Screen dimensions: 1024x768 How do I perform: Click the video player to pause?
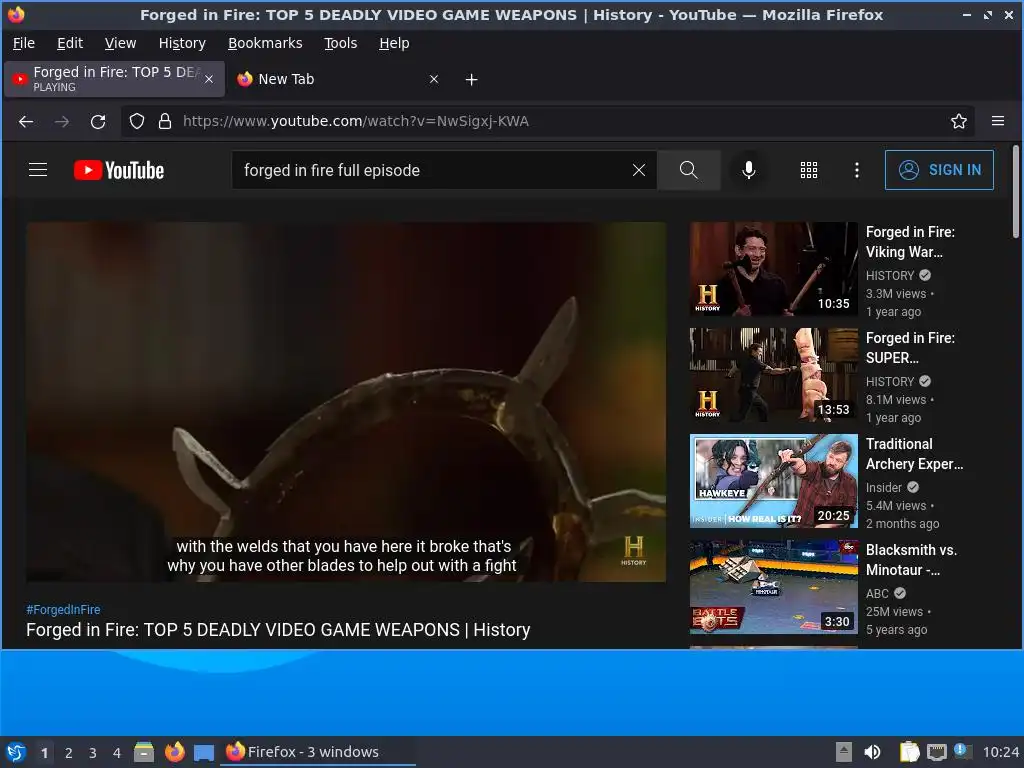(346, 402)
